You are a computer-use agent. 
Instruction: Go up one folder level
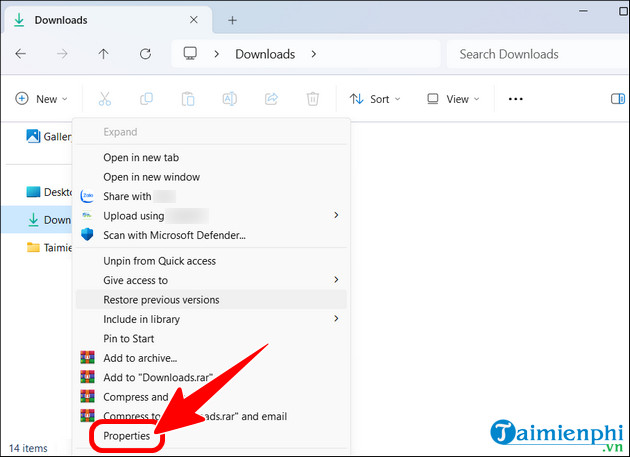point(104,54)
